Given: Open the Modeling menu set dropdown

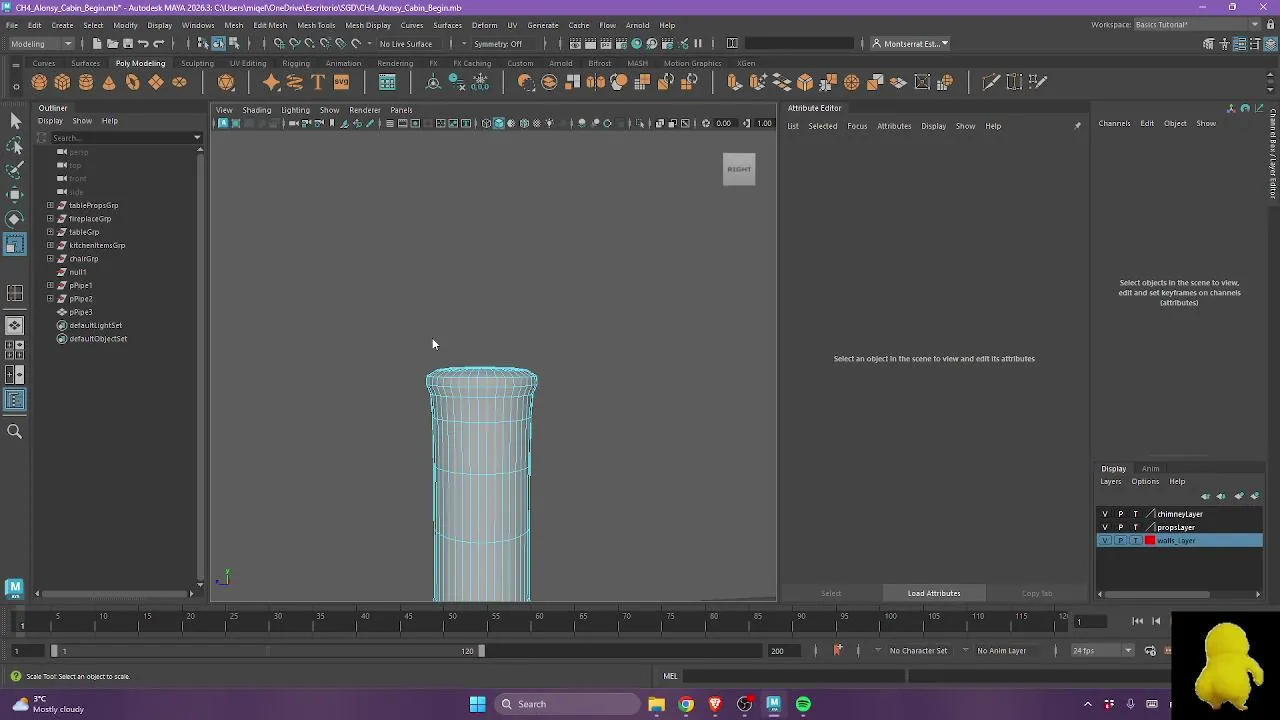Looking at the screenshot, I should click(x=40, y=44).
